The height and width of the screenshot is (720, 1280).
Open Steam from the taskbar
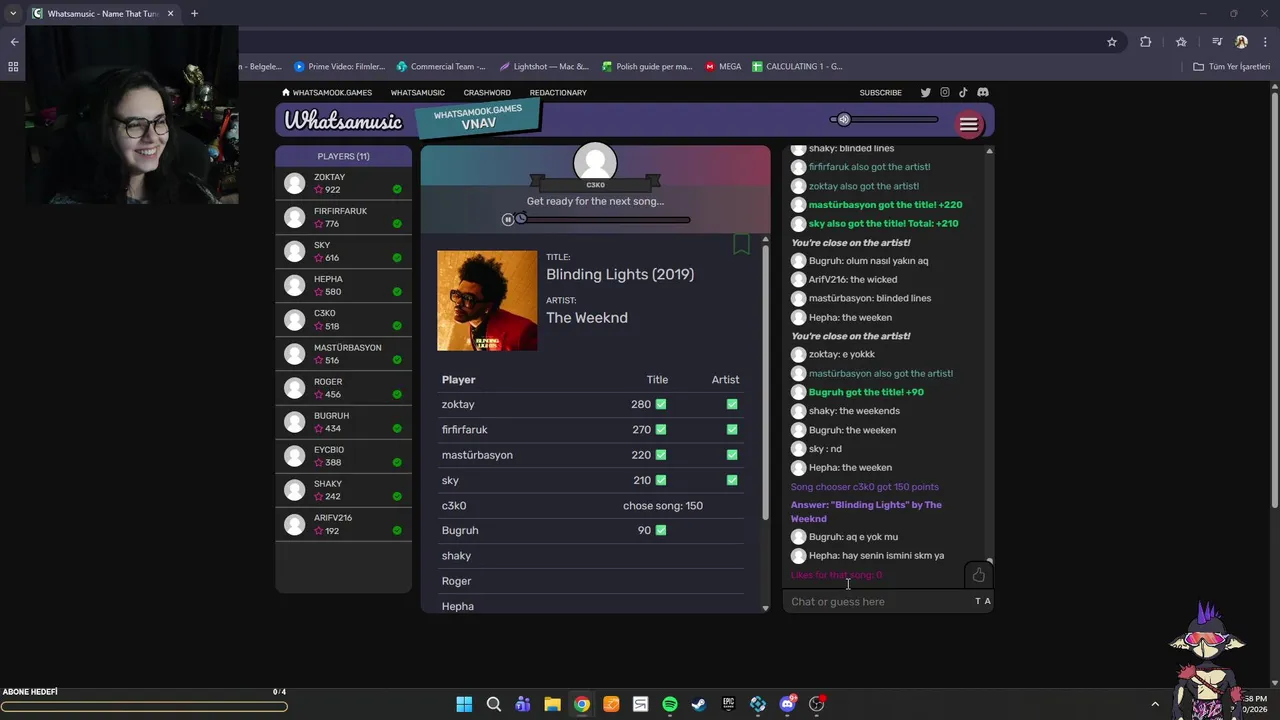[x=699, y=704]
